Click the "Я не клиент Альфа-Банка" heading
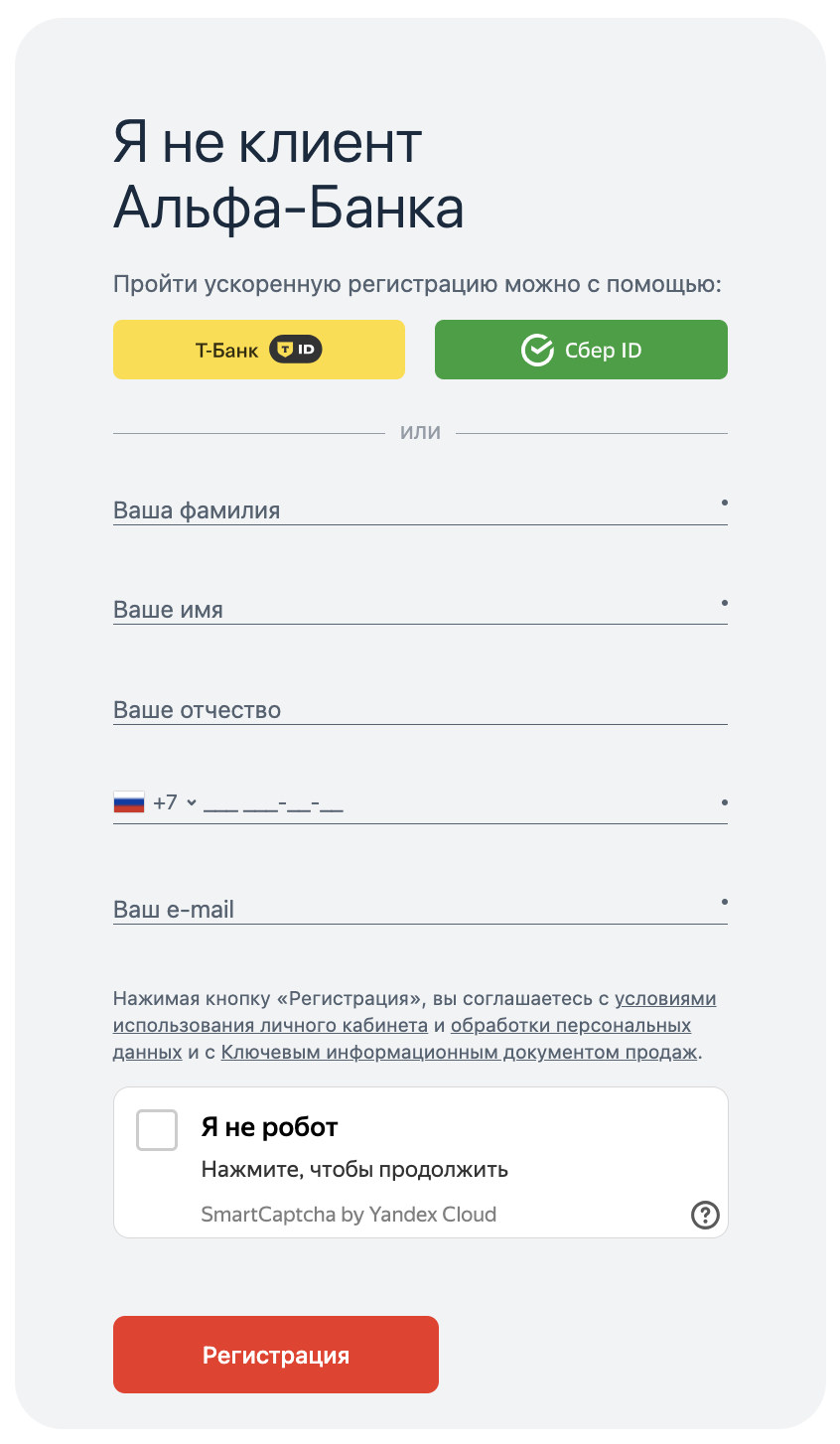 (288, 175)
